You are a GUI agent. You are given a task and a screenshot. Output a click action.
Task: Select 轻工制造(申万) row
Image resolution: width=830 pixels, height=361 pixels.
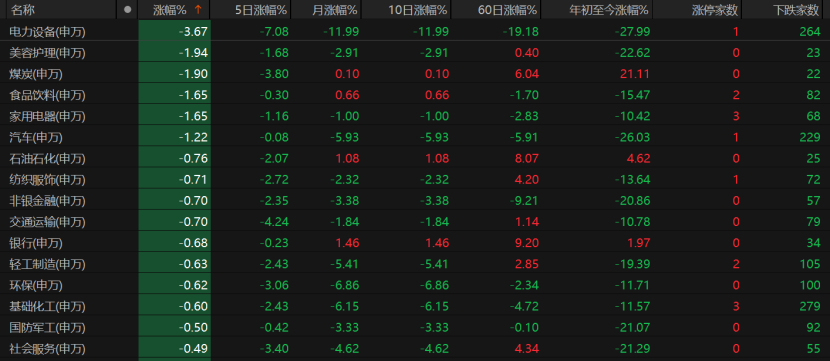[415, 264]
